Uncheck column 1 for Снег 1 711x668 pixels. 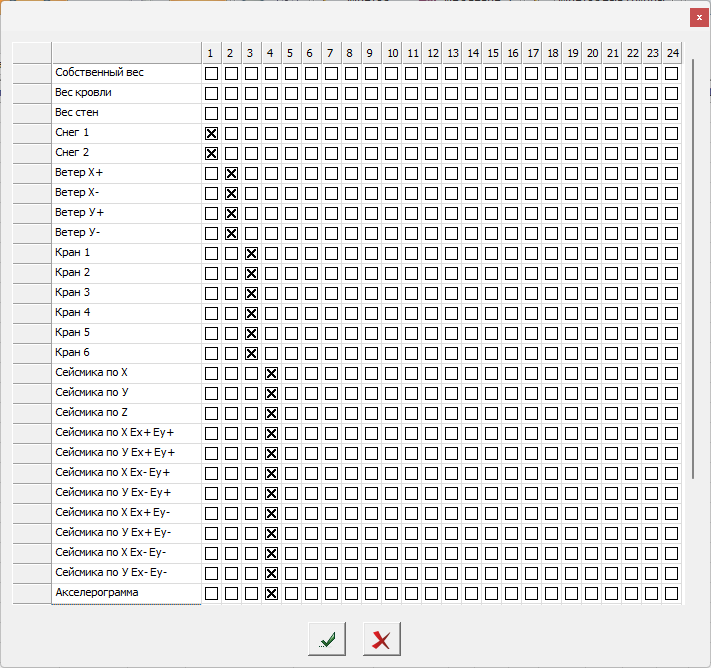pos(211,133)
